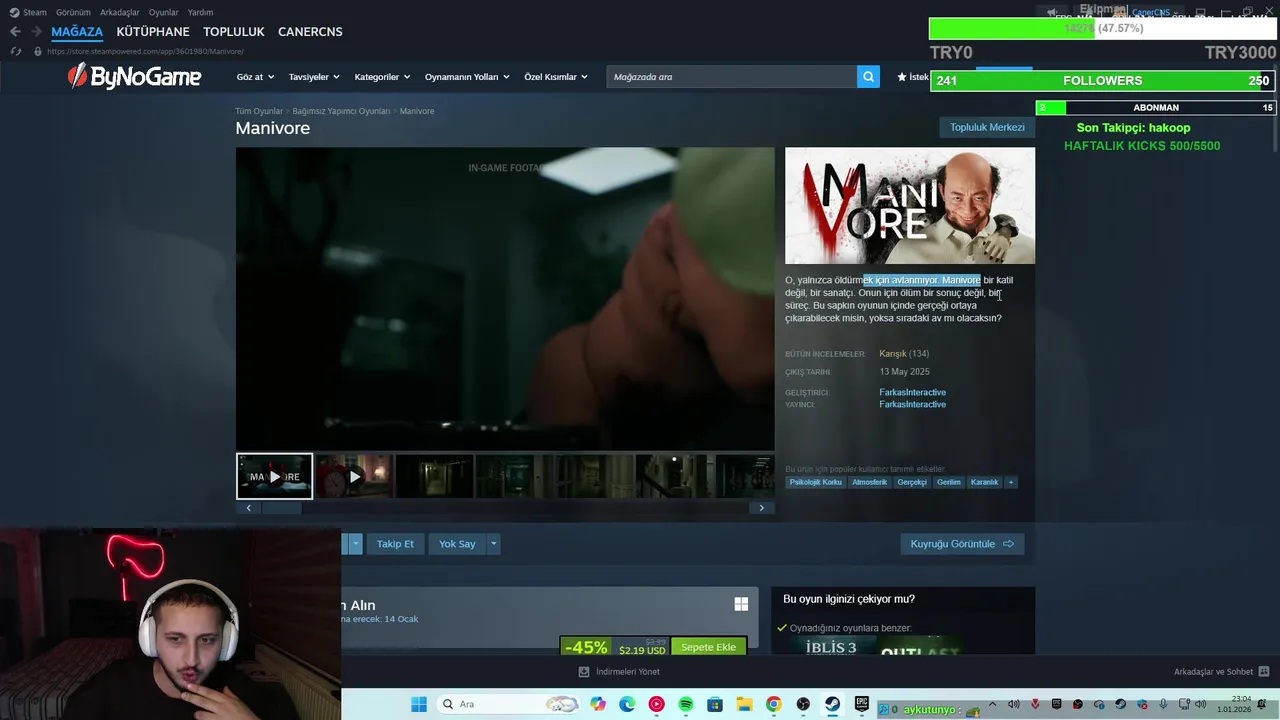Click the Windows platform icon in the purchase box
This screenshot has height=720, width=1280.
coord(741,604)
